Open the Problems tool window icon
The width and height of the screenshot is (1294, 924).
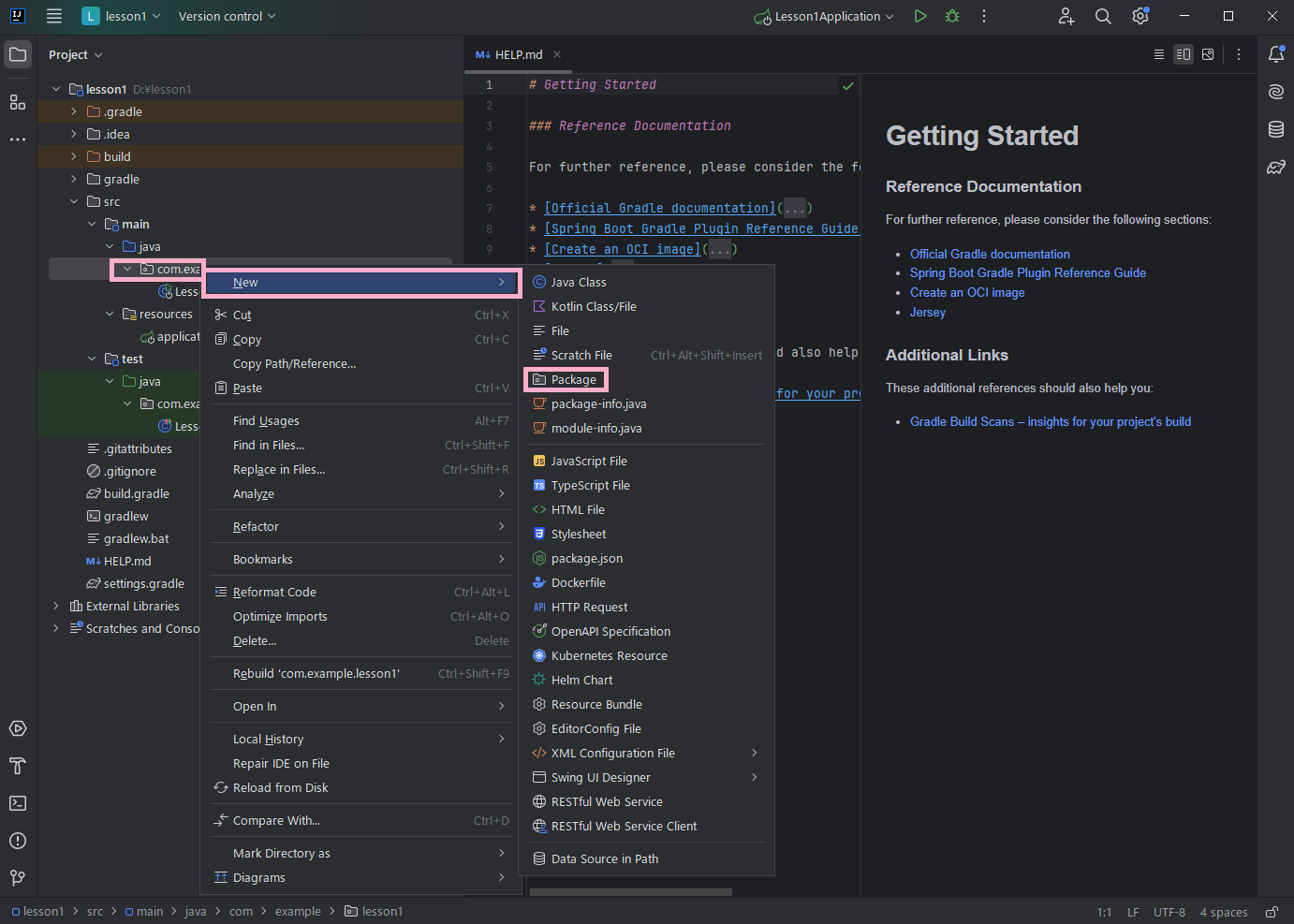18,841
